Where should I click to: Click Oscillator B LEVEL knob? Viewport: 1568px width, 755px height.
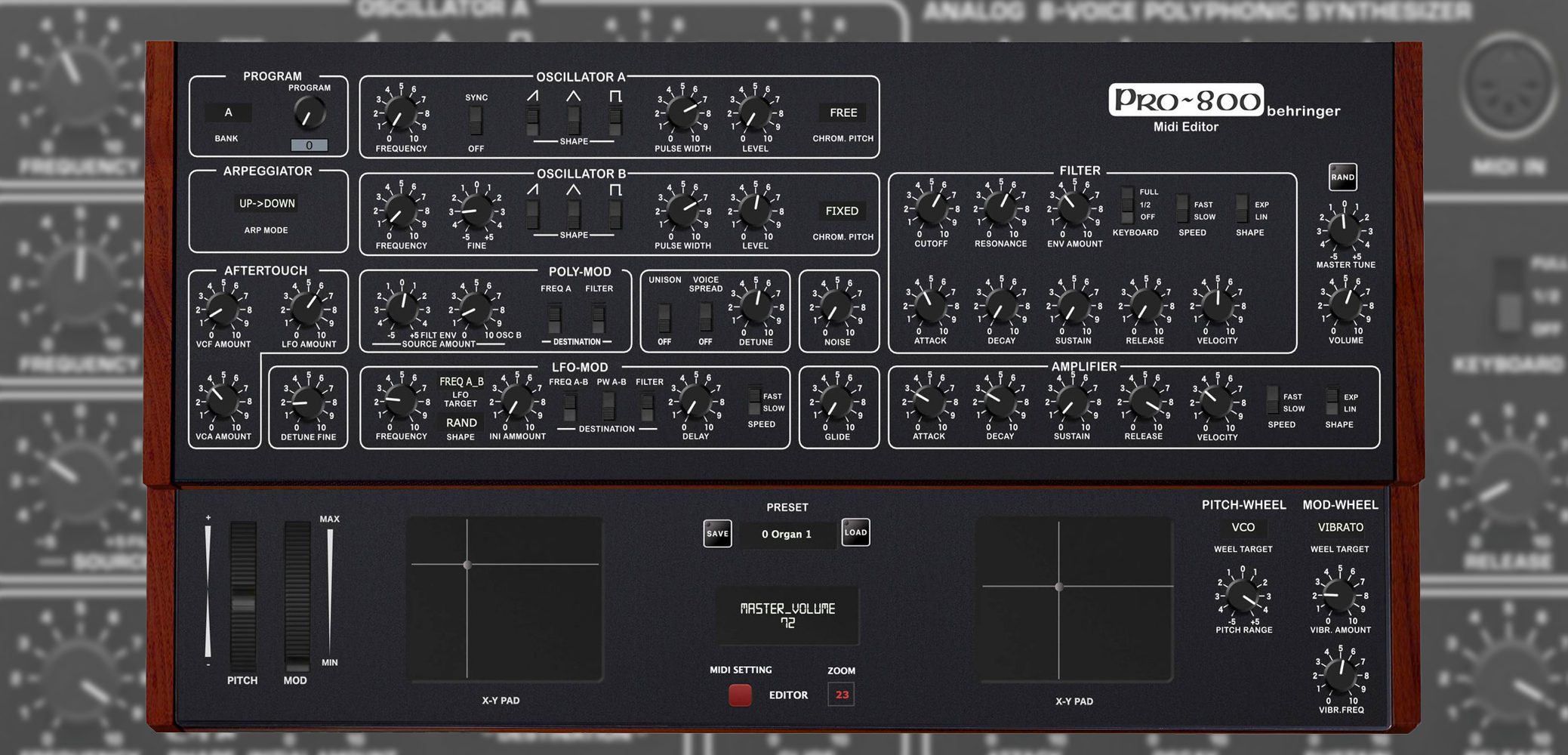click(x=755, y=211)
